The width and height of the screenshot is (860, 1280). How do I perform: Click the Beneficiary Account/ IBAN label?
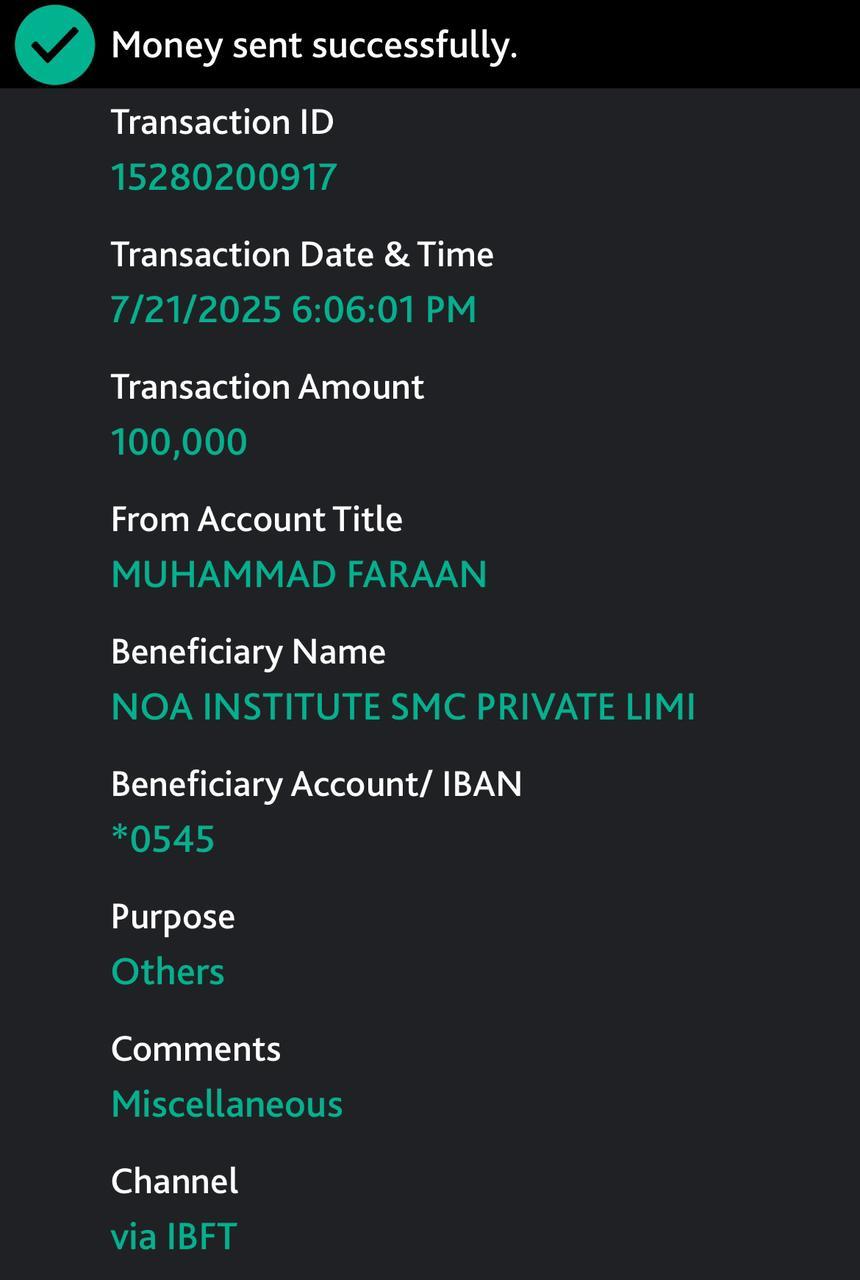click(316, 784)
